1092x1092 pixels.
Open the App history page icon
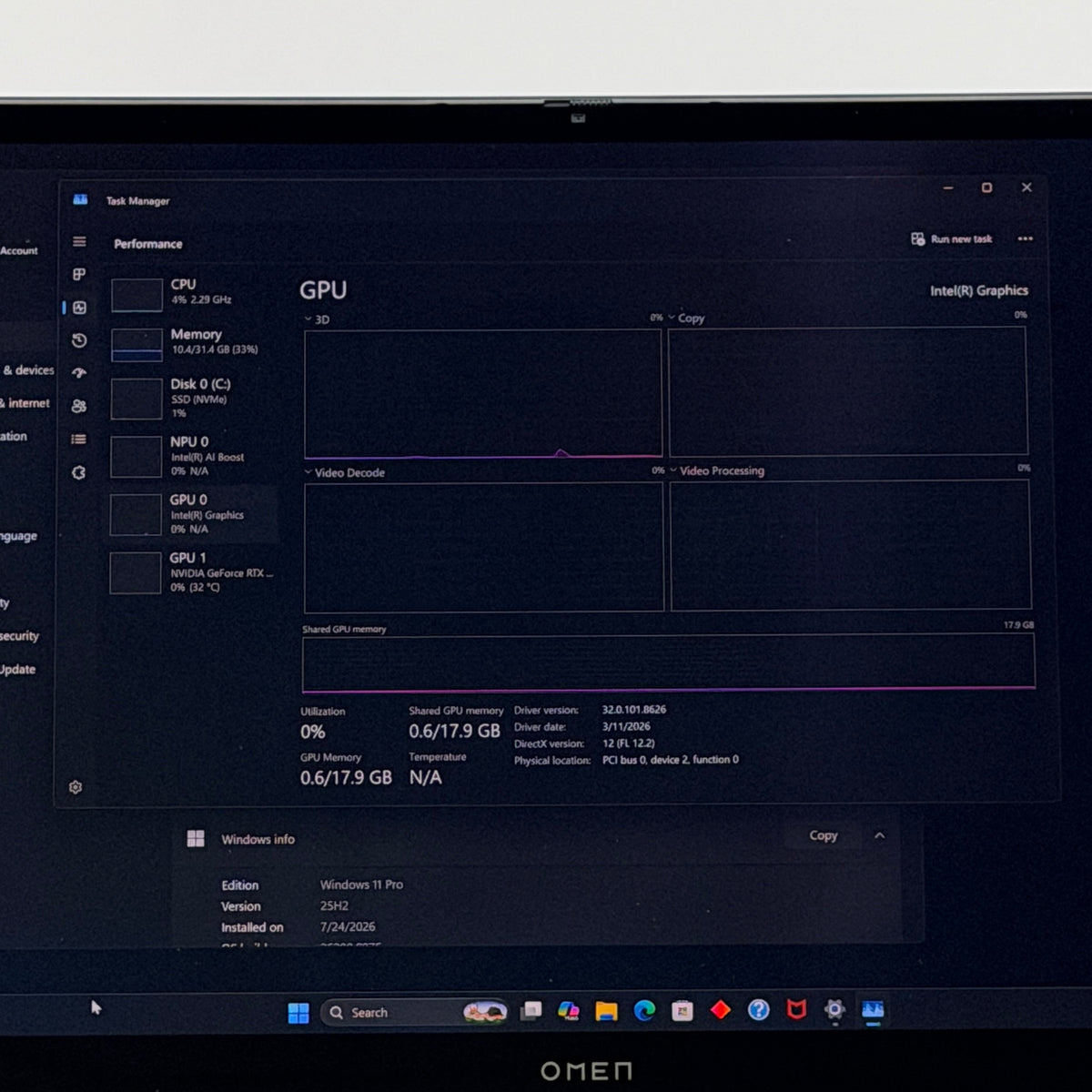point(79,340)
